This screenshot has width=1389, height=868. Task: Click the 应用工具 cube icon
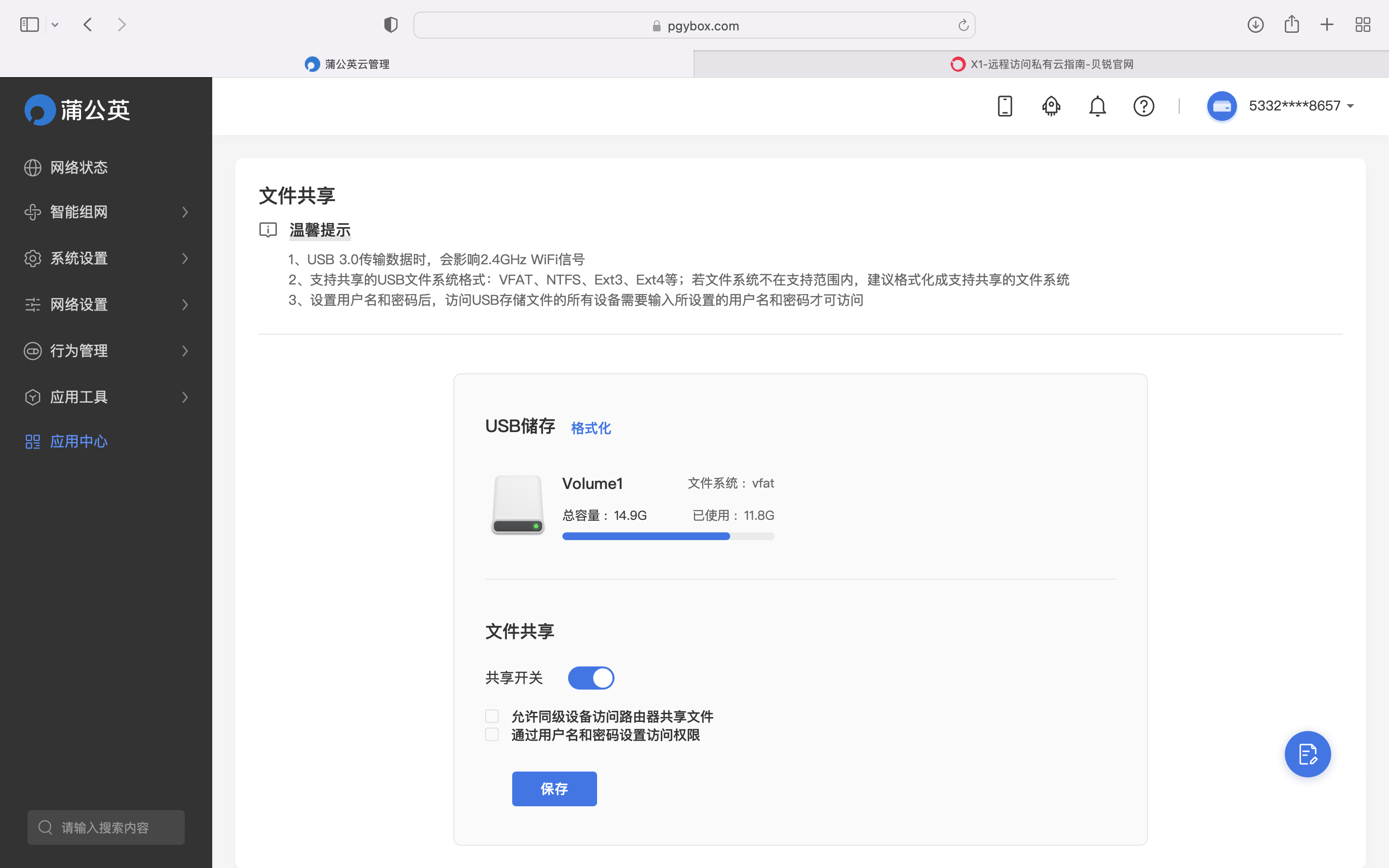[x=33, y=397]
